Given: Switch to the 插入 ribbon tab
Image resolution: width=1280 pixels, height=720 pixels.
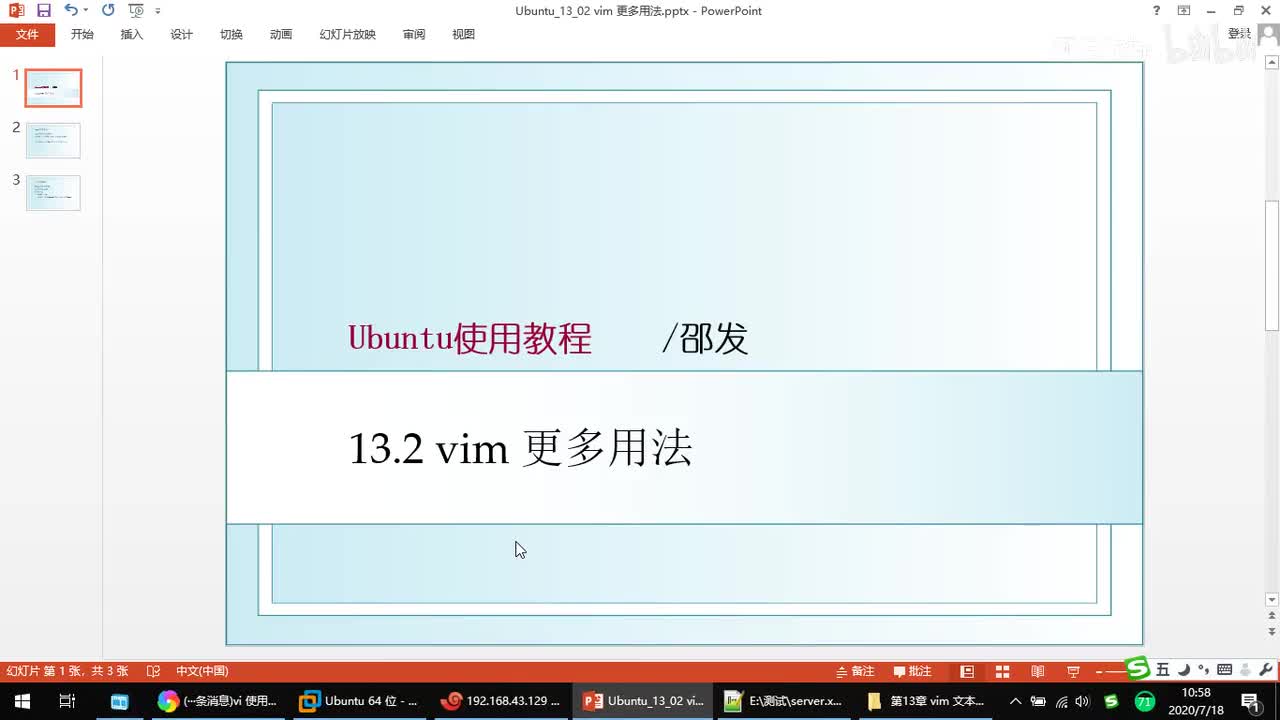Looking at the screenshot, I should (132, 34).
